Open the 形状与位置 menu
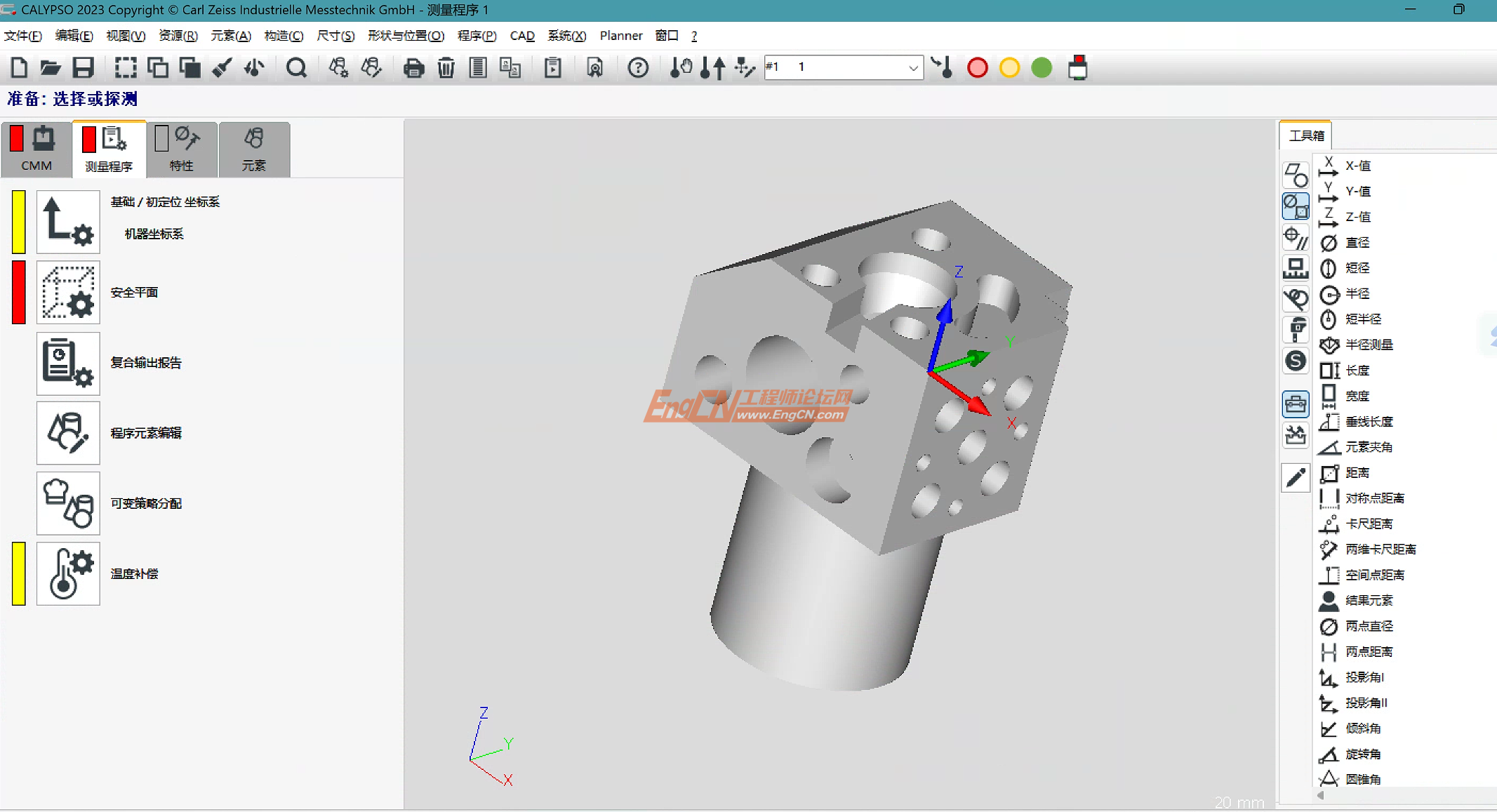Screen dimensions: 1497x812 406,36
